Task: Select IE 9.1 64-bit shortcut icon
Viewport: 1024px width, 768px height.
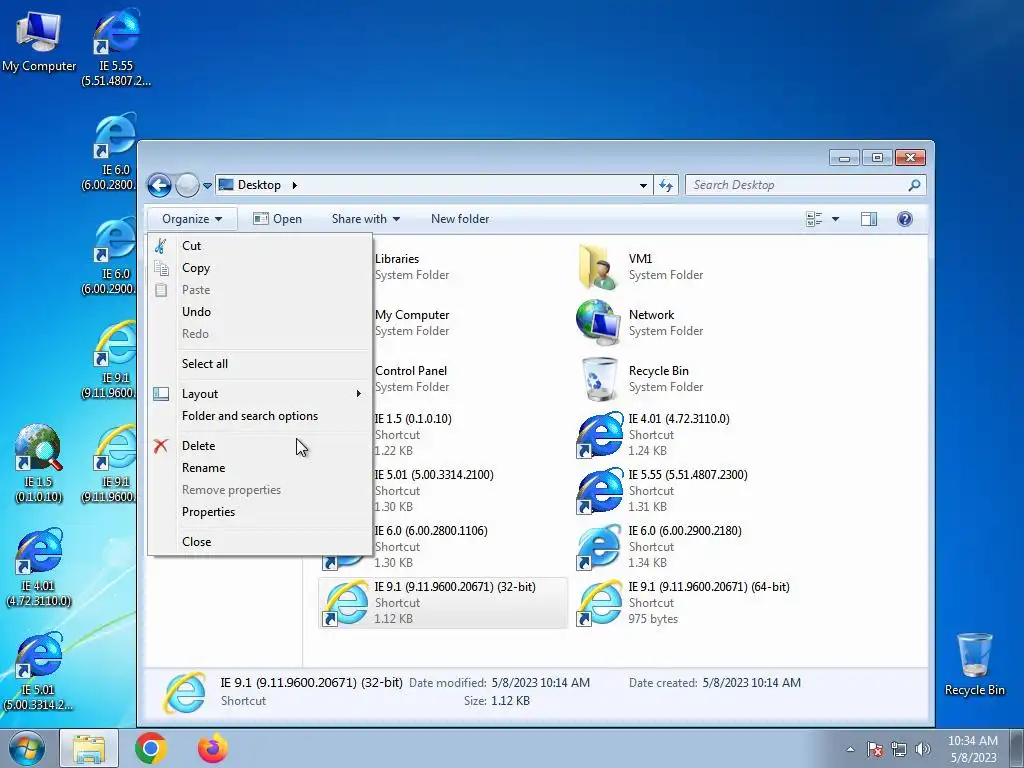Action: [x=599, y=603]
